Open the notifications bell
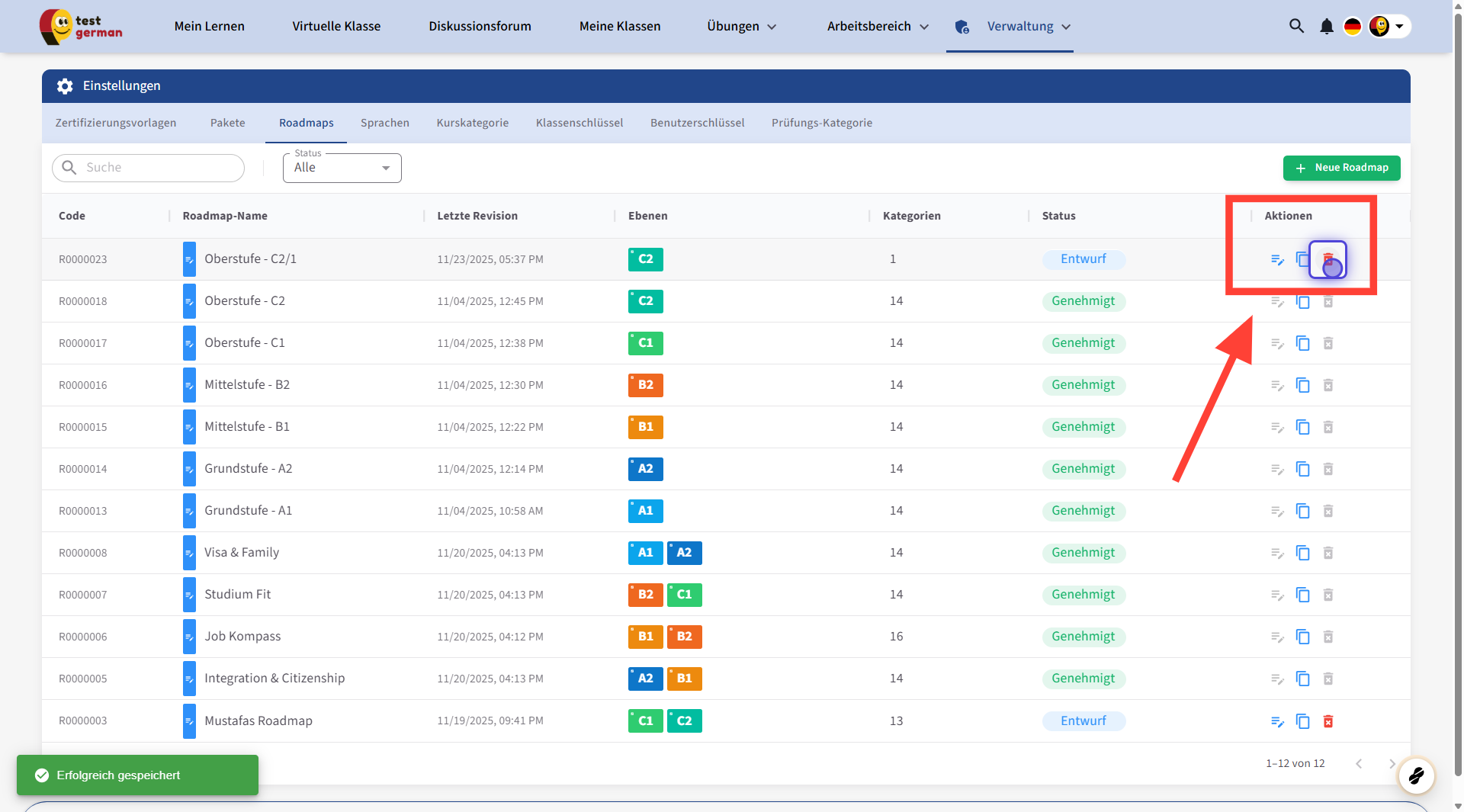This screenshot has height=812, width=1464. click(x=1327, y=27)
